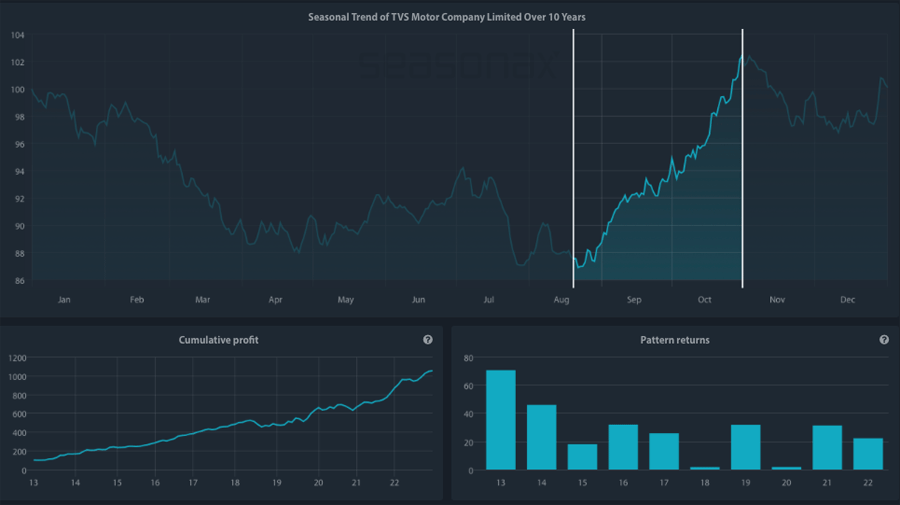Screen dimensions: 900x505
Task: Click the 2015 bar in Pattern returns
Action: pyautogui.click(x=582, y=457)
